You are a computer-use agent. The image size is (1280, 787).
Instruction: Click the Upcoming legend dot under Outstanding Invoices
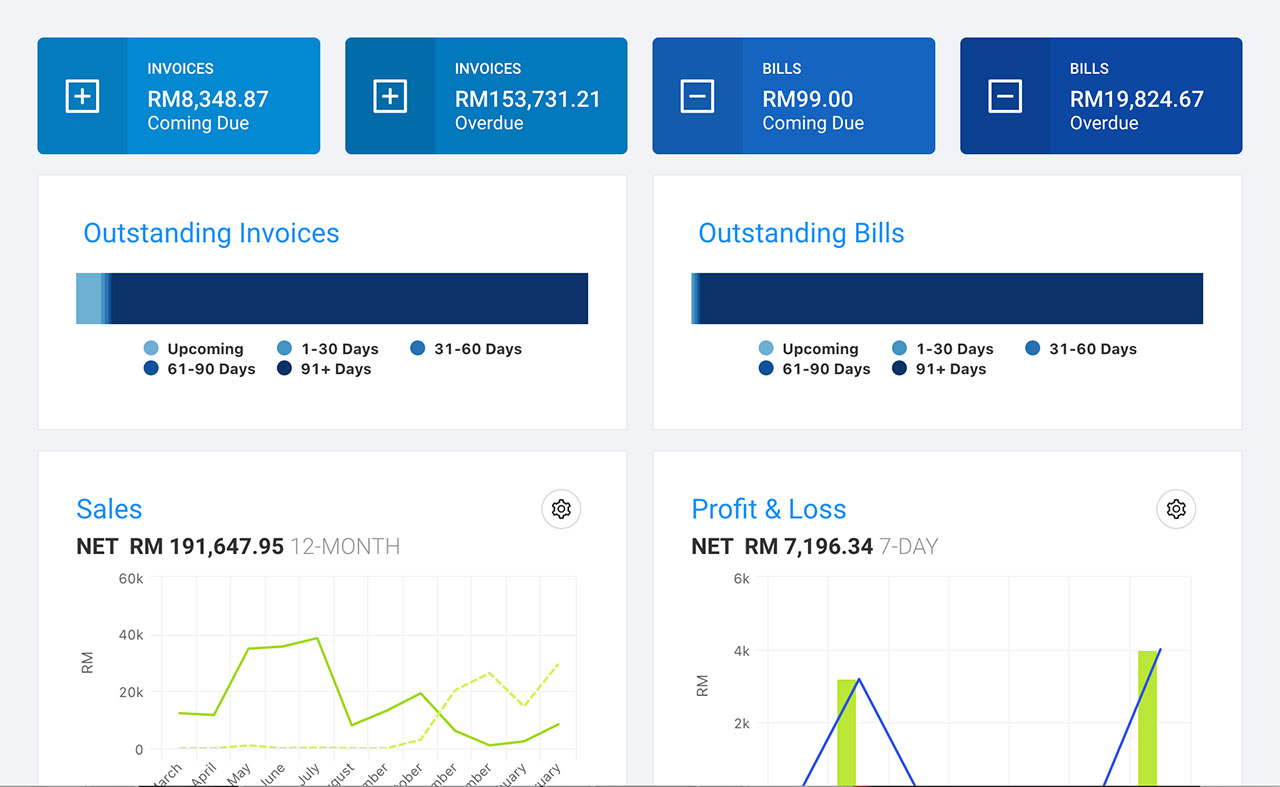(x=151, y=348)
